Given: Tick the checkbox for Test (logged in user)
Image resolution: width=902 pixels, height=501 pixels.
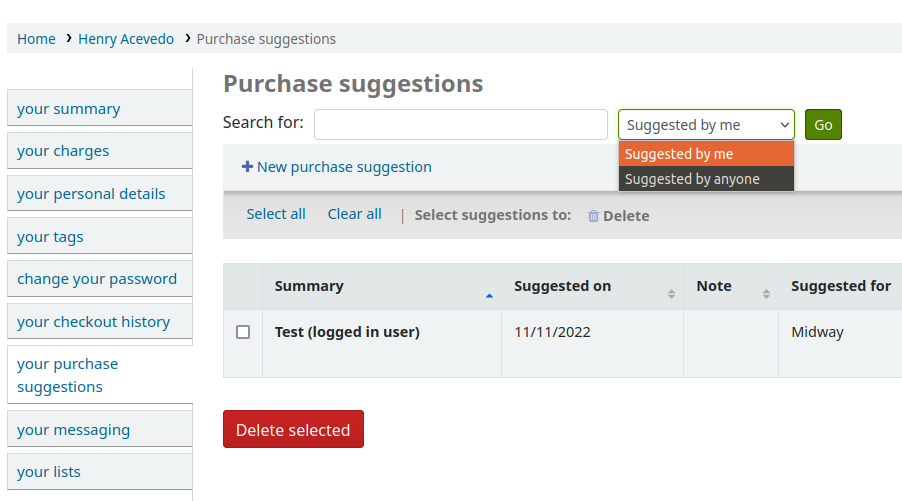Looking at the screenshot, I should click(243, 332).
